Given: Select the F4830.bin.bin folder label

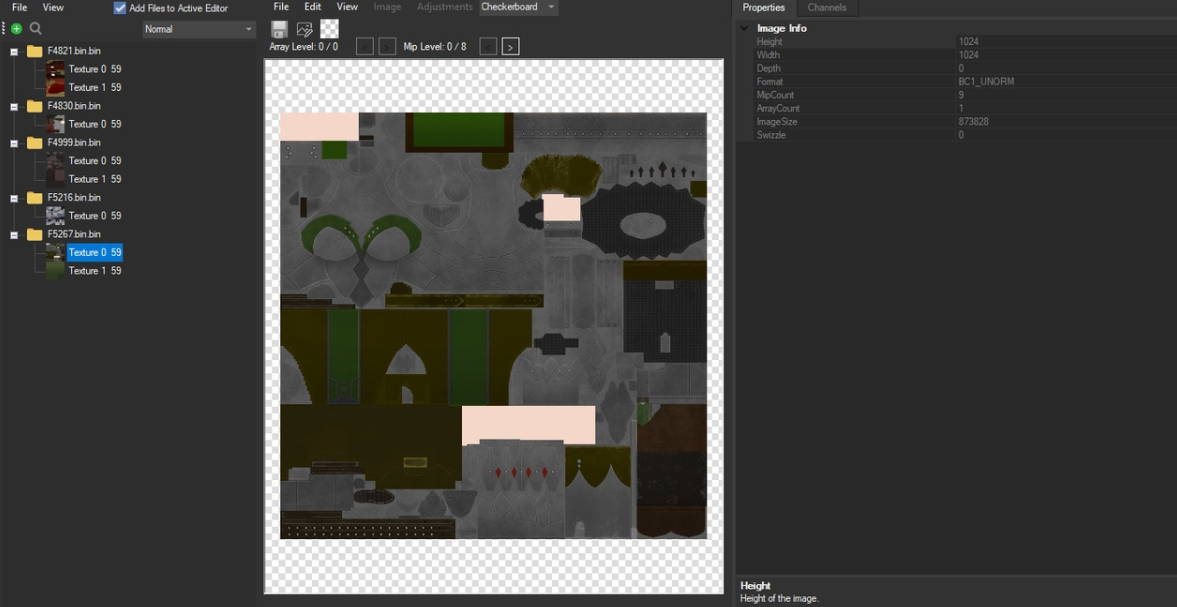Looking at the screenshot, I should click(74, 106).
